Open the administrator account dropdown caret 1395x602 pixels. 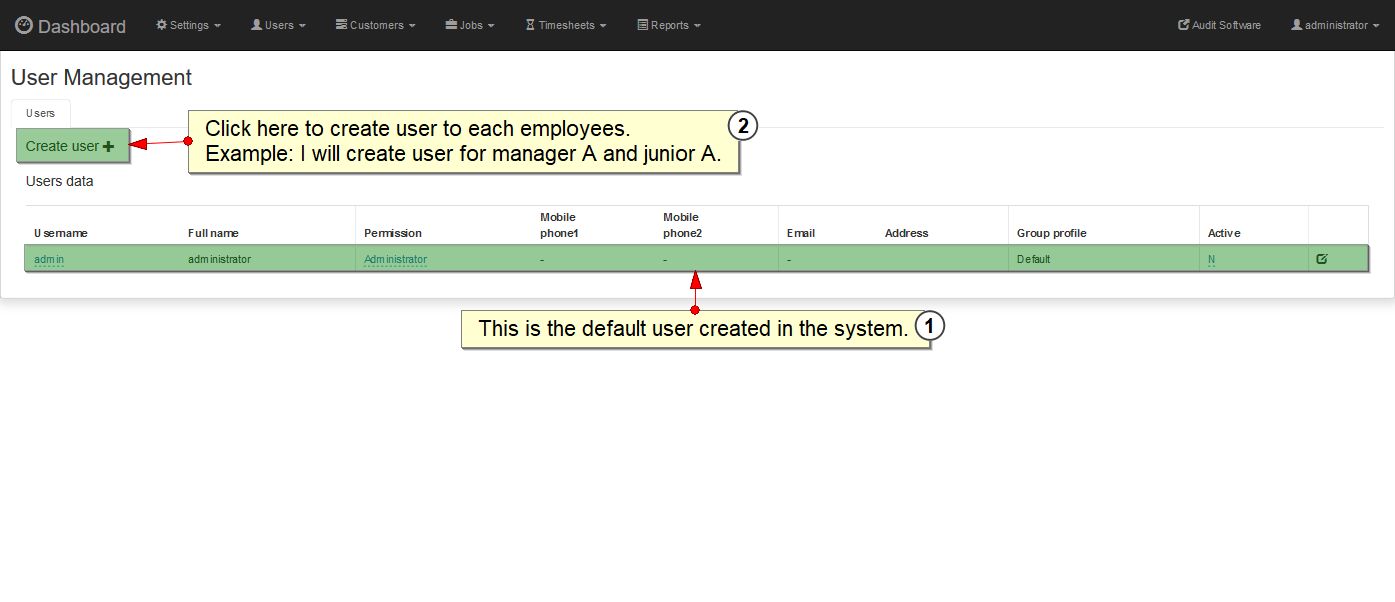point(1376,26)
